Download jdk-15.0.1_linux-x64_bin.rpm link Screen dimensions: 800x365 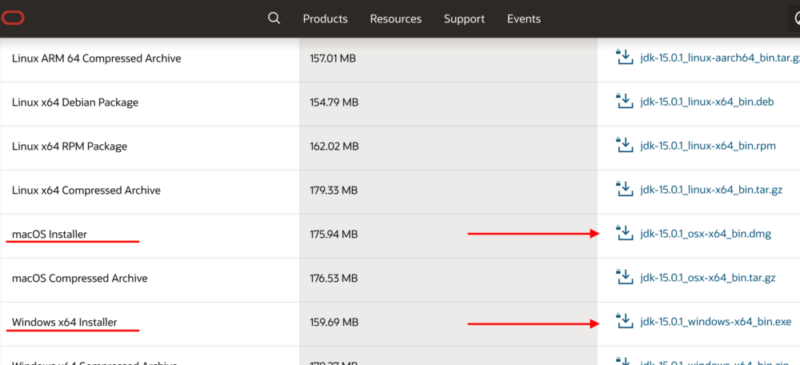[708, 146]
